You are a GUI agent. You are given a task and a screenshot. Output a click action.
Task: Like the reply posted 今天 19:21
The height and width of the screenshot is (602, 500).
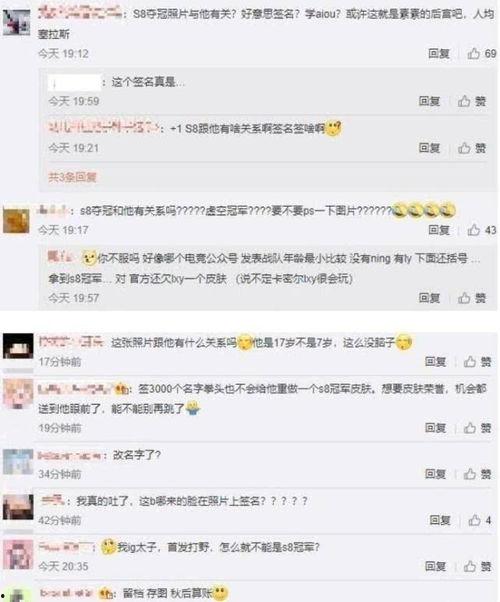coord(472,148)
